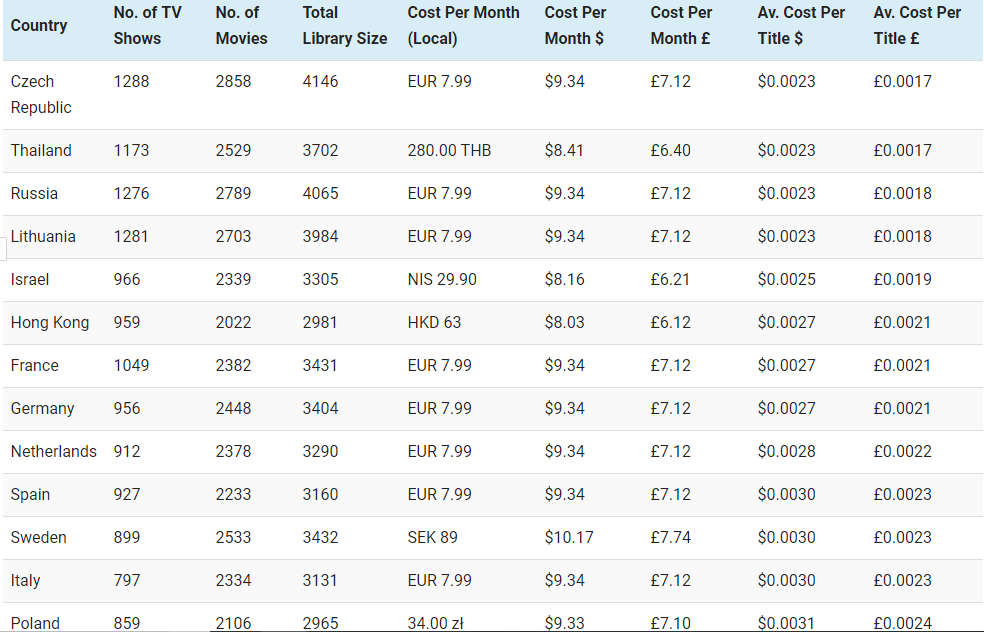Select the Czech Republic country cell
The width and height of the screenshot is (984, 632).
[41, 95]
